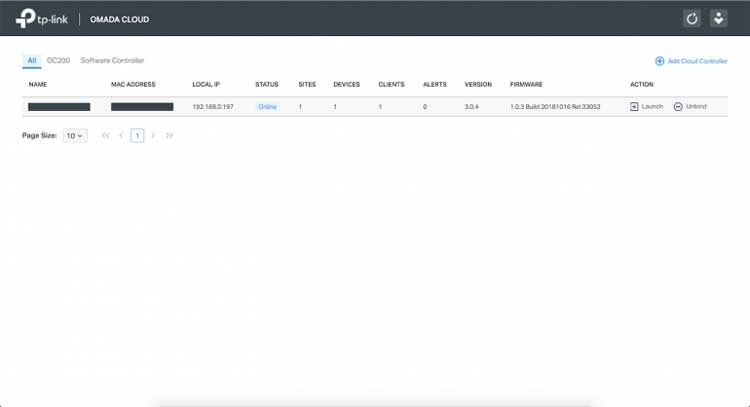
Task: Click the redacted controller name cell
Action: coord(59,107)
